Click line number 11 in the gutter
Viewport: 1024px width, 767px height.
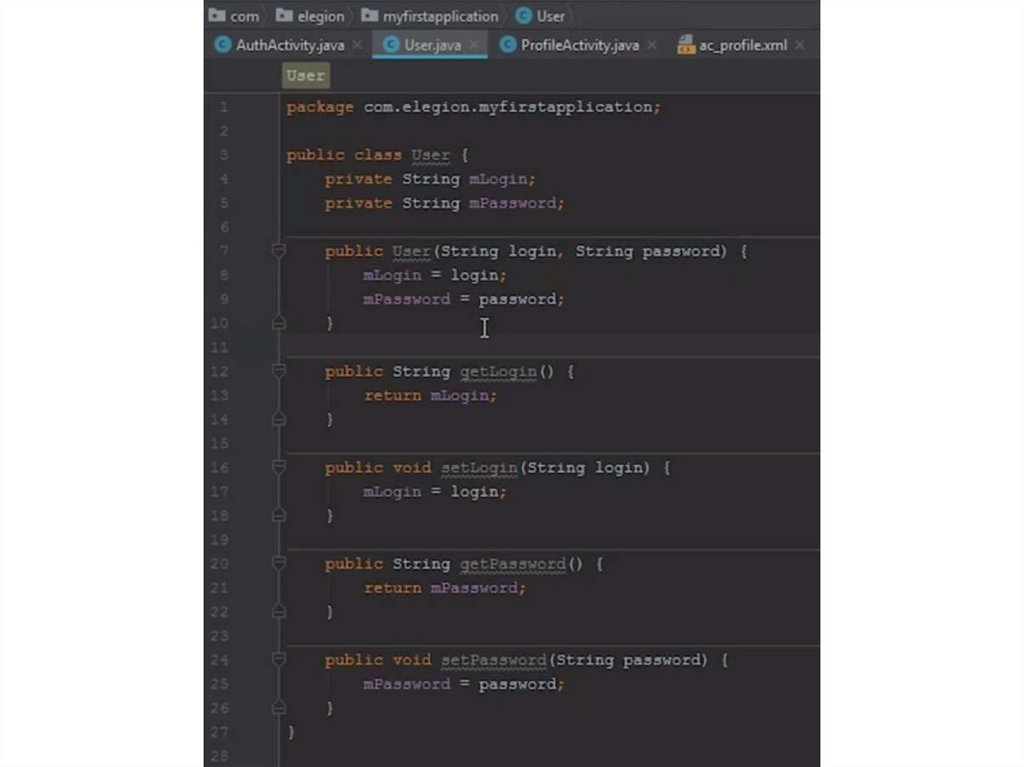click(219, 347)
